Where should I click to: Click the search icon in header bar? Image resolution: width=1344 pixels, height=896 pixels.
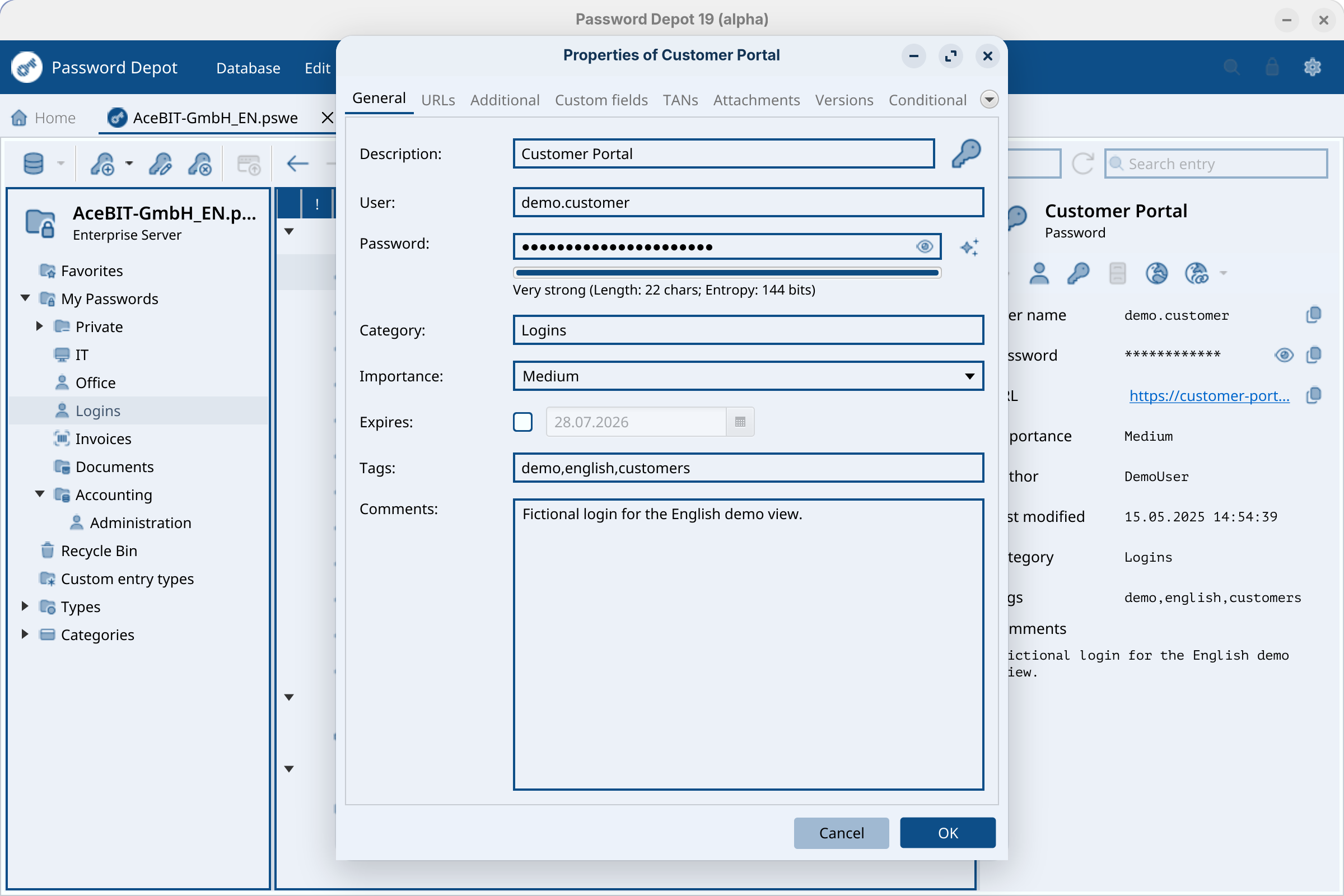[1231, 67]
